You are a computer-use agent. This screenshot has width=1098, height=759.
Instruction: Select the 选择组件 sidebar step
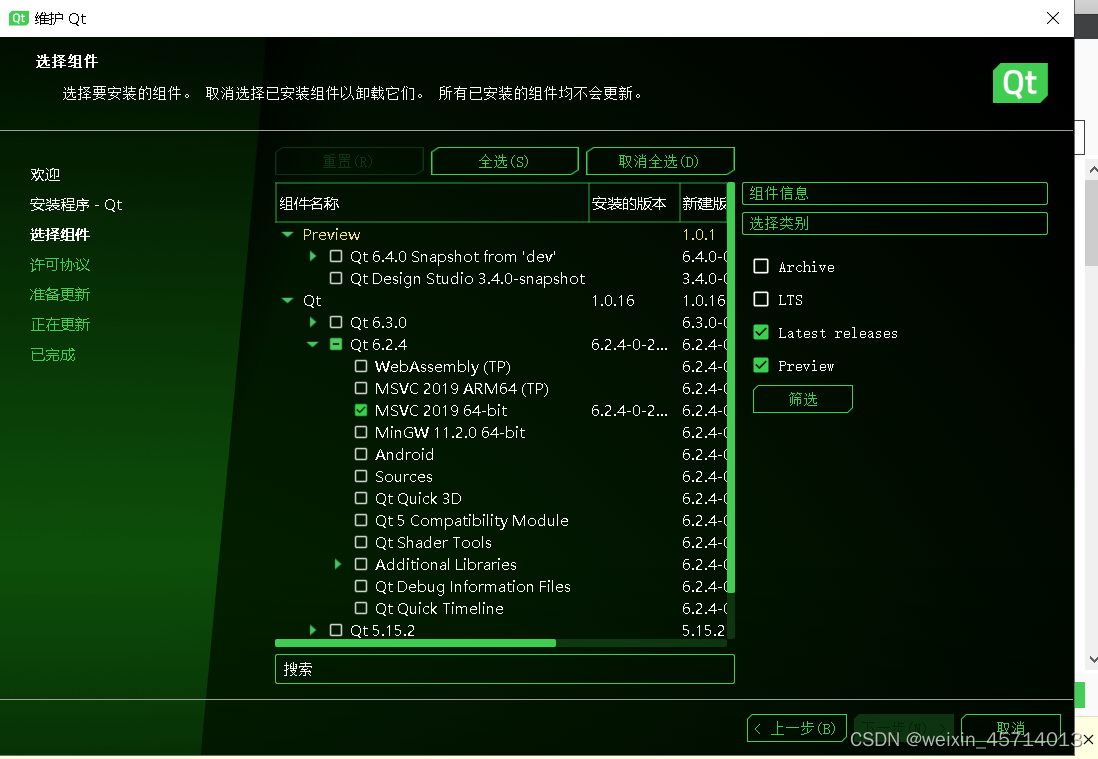coord(60,235)
